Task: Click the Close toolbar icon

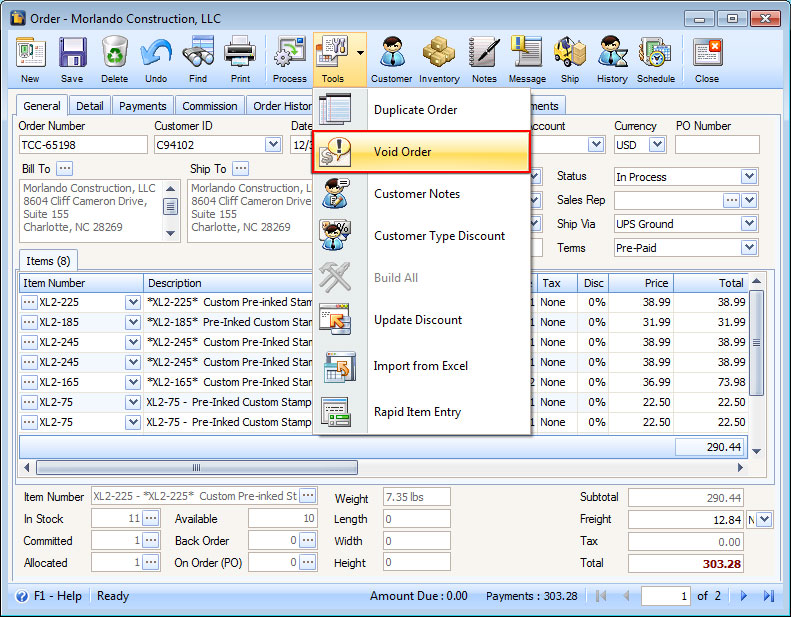Action: tap(707, 59)
